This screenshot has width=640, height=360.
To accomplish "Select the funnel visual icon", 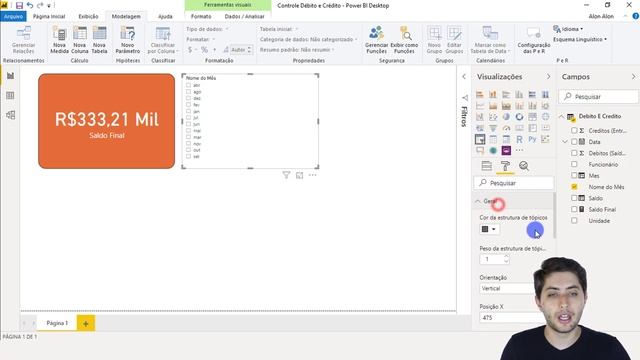I will (x=493, y=128).
